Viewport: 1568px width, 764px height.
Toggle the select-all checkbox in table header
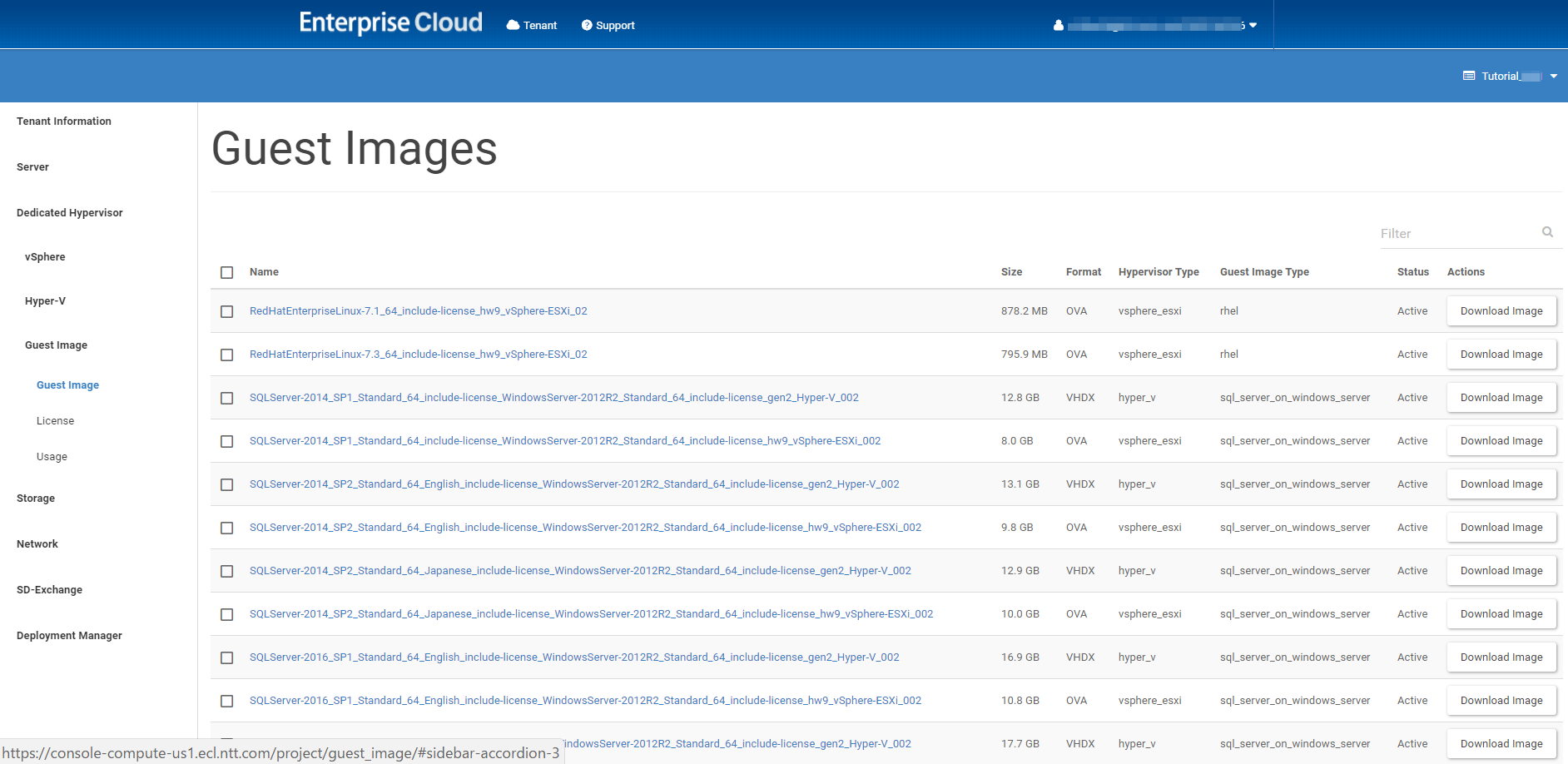pyautogui.click(x=226, y=273)
